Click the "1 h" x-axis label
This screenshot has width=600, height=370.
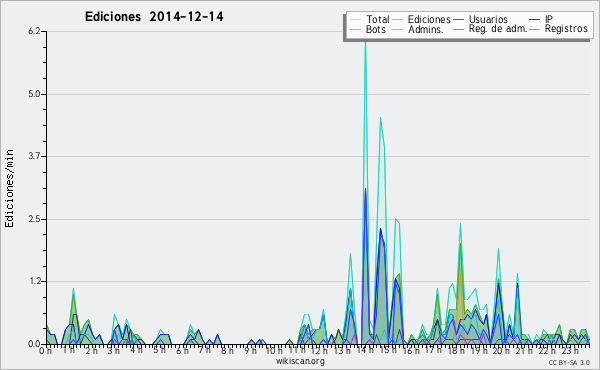(69, 350)
